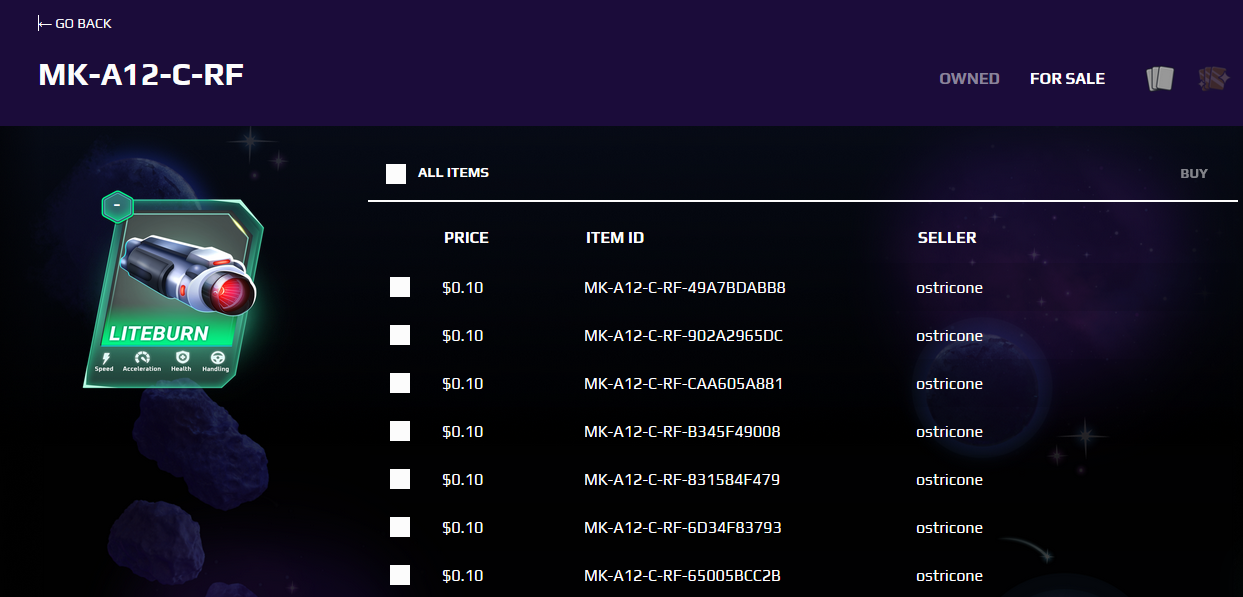Select checkbox for item ending 831584F479
Screen dimensions: 1243x597
(x=400, y=480)
